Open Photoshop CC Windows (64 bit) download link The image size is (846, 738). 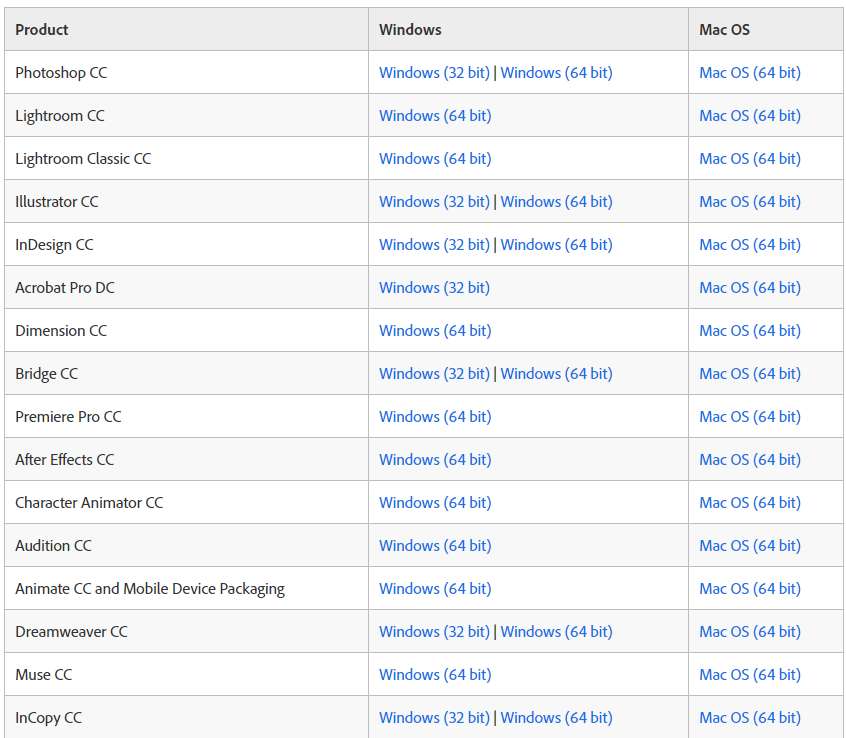[556, 73]
